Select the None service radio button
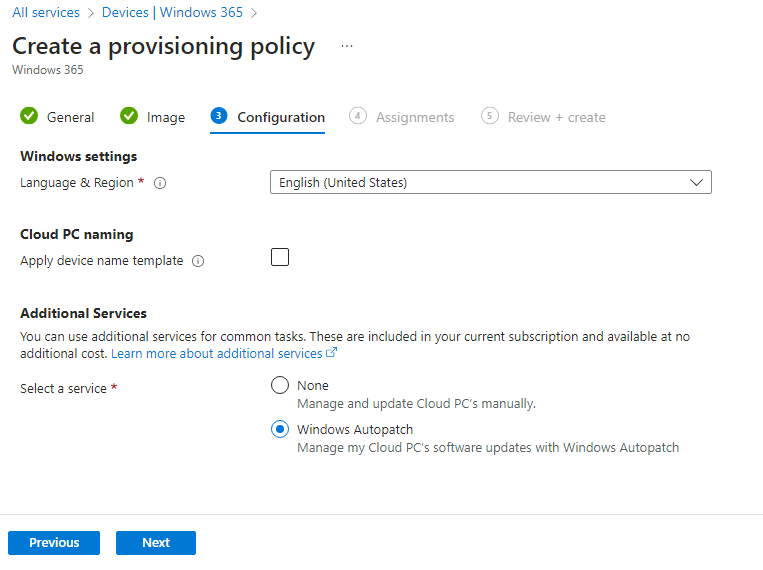Image resolution: width=763 pixels, height=570 pixels. 280,385
